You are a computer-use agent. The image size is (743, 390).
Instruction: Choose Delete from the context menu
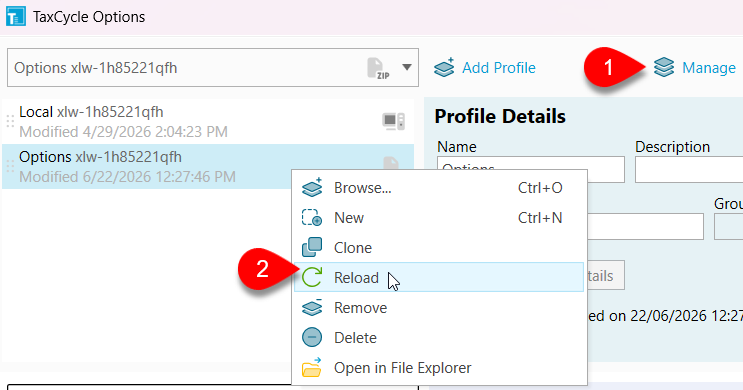[x=439, y=338]
